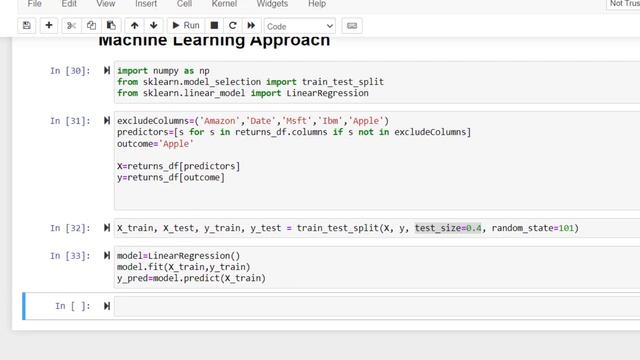640x360 pixels.
Task: Click the train_test_split code cell In [32]
Action: [377, 228]
